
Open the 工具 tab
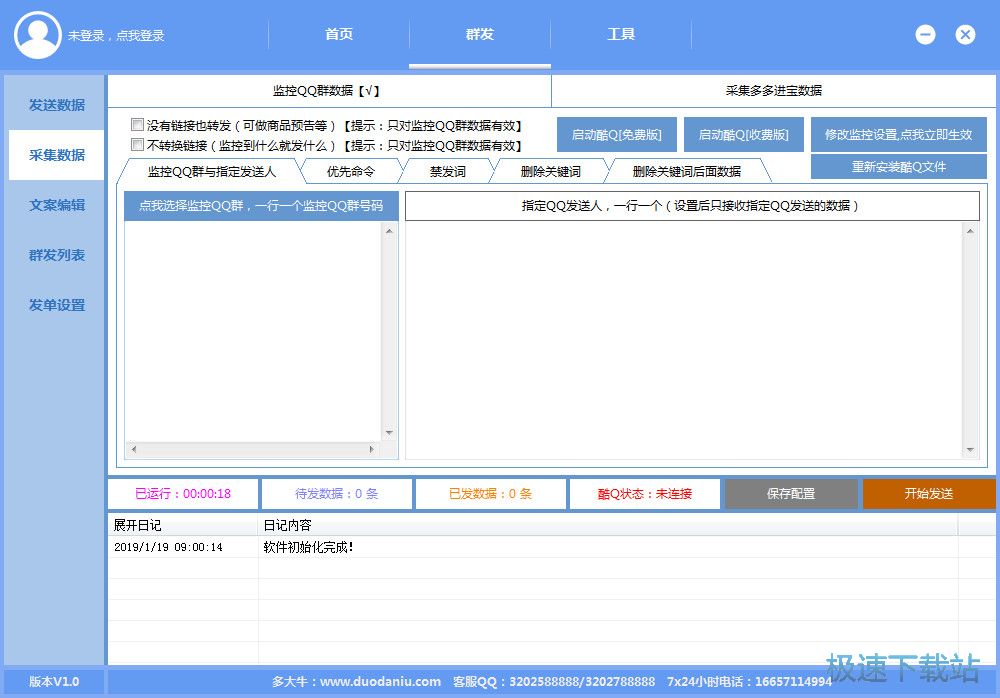tap(621, 34)
